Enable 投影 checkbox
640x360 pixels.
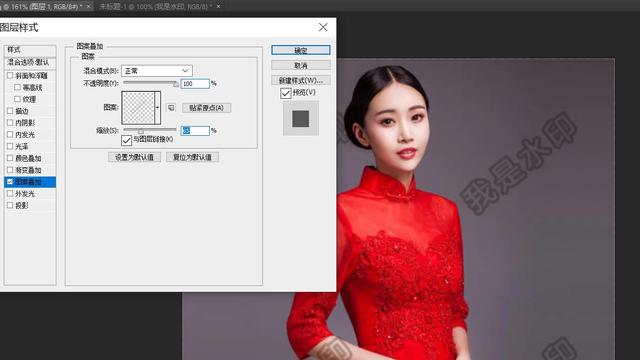tap(10, 205)
